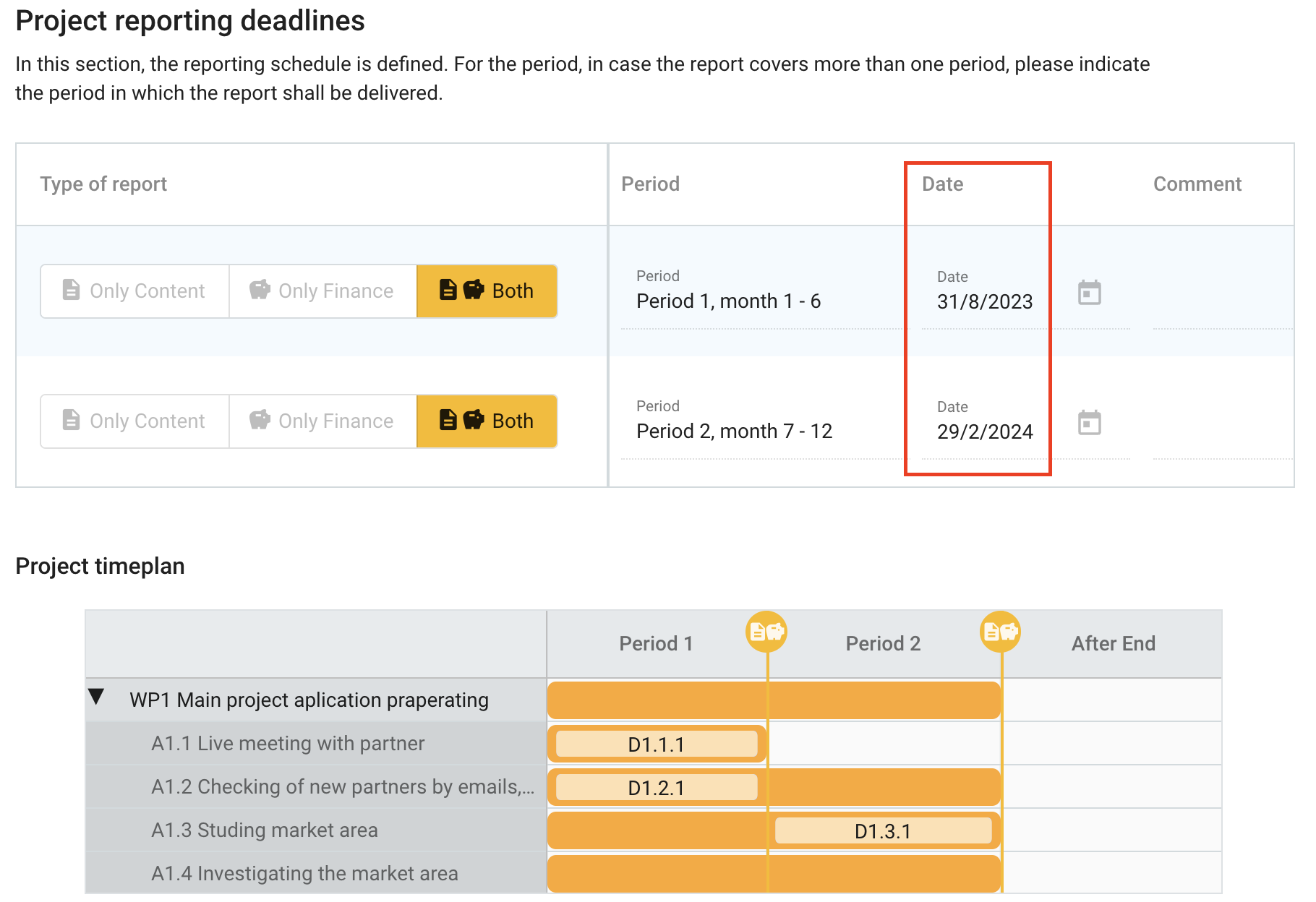1316x902 pixels.
Task: Select Only Content for Period 2 report
Action: point(135,421)
